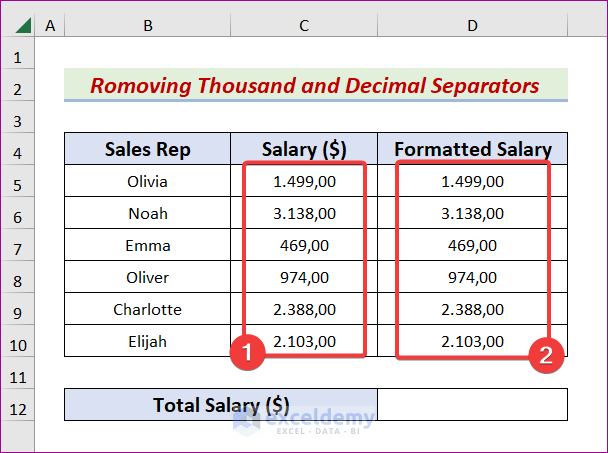Click the red badge numbered 2
608x453 pixels.
[x=546, y=354]
